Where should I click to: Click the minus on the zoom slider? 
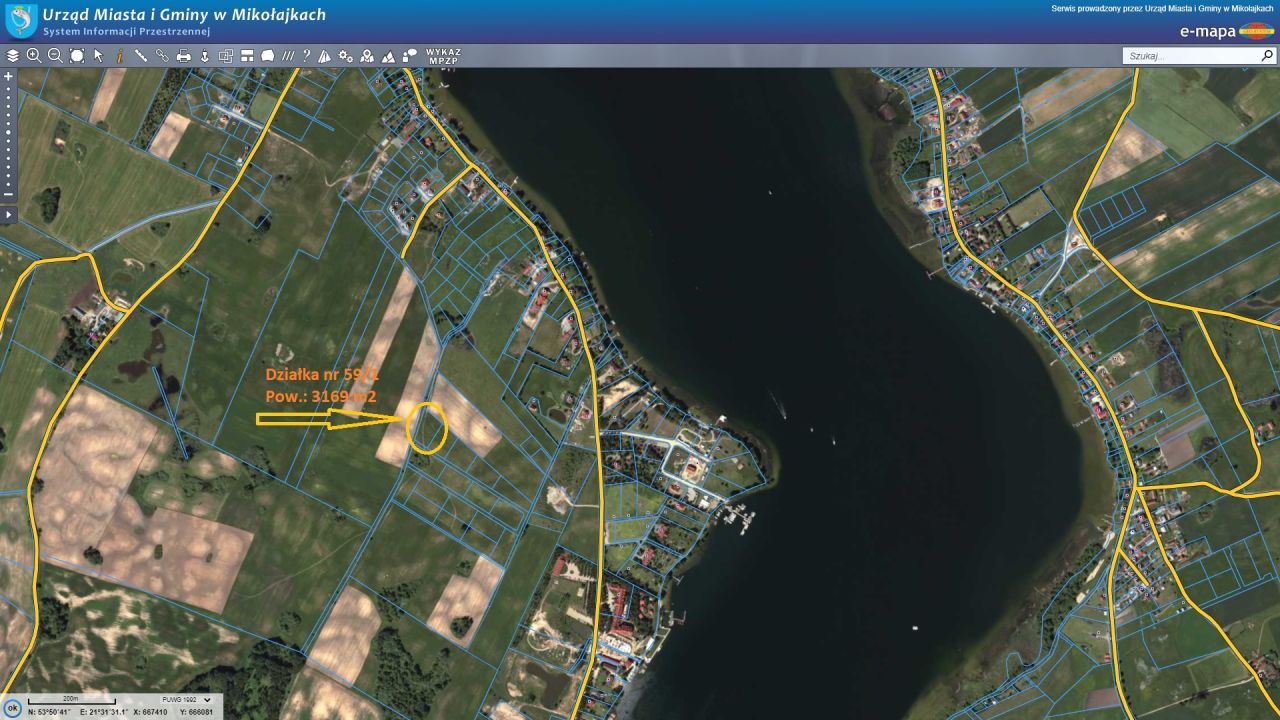pyautogui.click(x=8, y=194)
